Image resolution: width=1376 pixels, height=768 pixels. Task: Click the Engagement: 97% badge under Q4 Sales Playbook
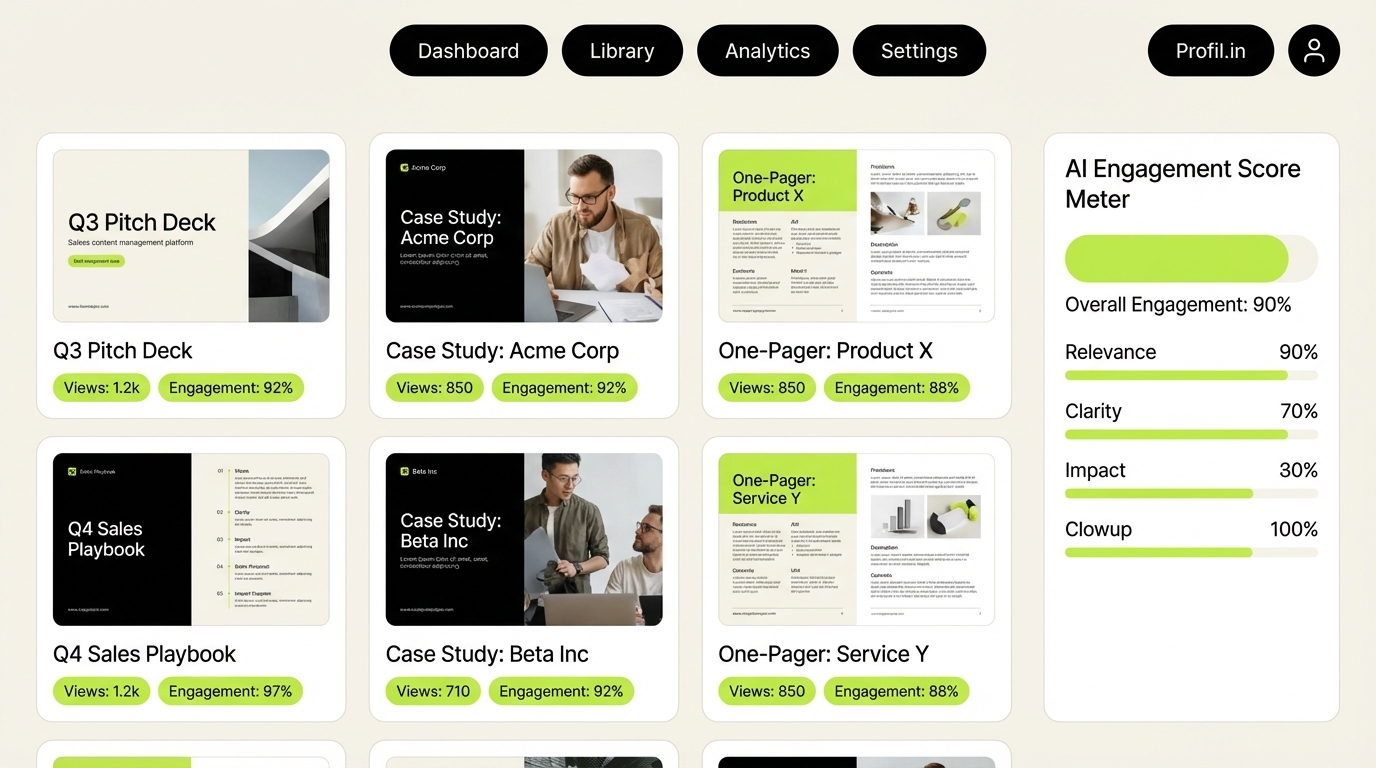tap(230, 691)
